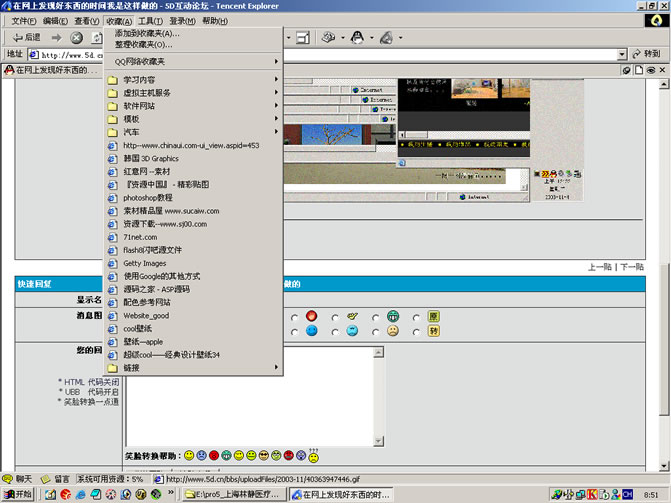Screen dimensions: 671x503
Task: Expand the 软件网站 folder submenu
Action: coord(276,105)
